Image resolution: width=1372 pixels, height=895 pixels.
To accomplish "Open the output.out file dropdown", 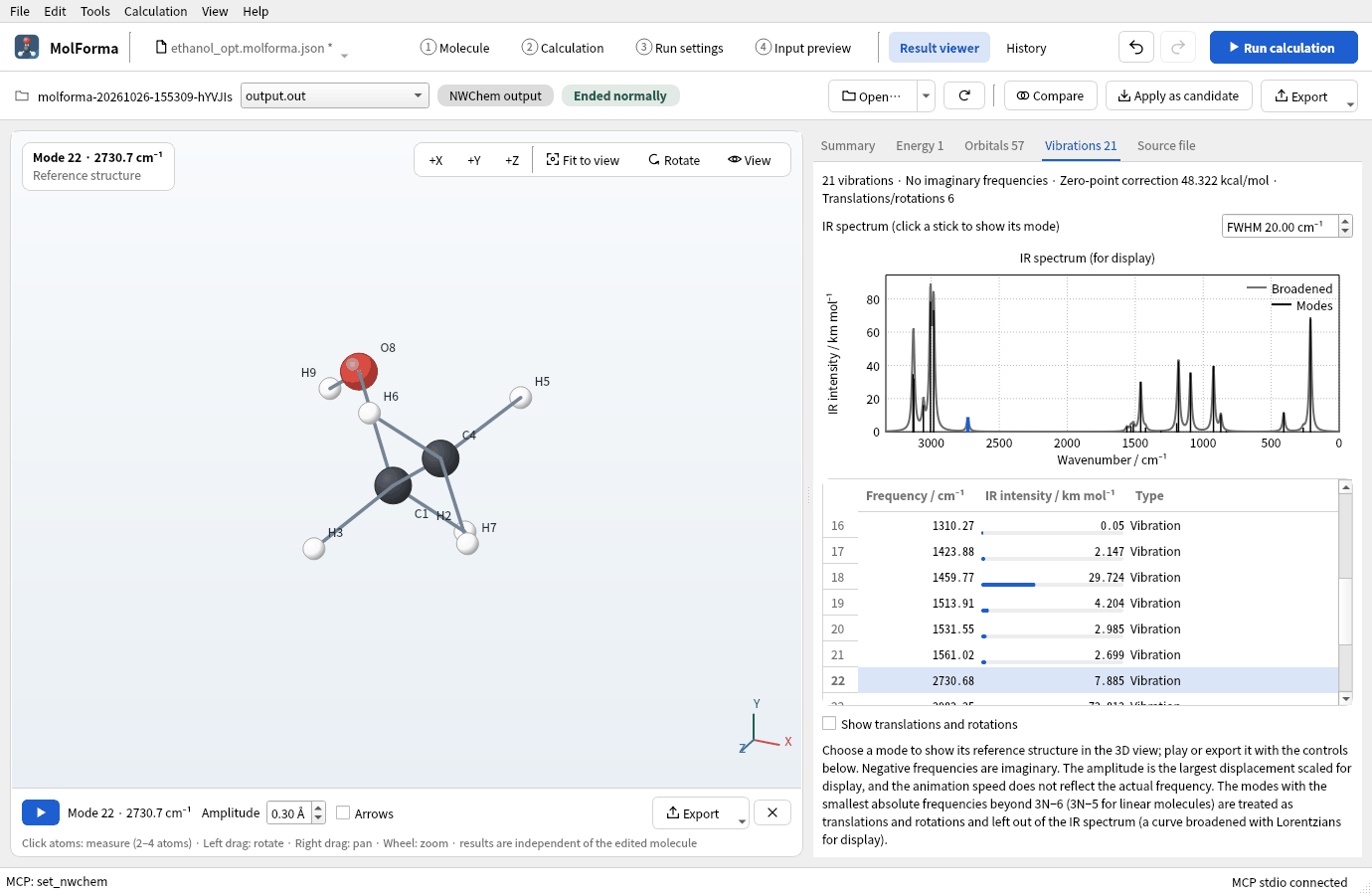I will pyautogui.click(x=335, y=95).
